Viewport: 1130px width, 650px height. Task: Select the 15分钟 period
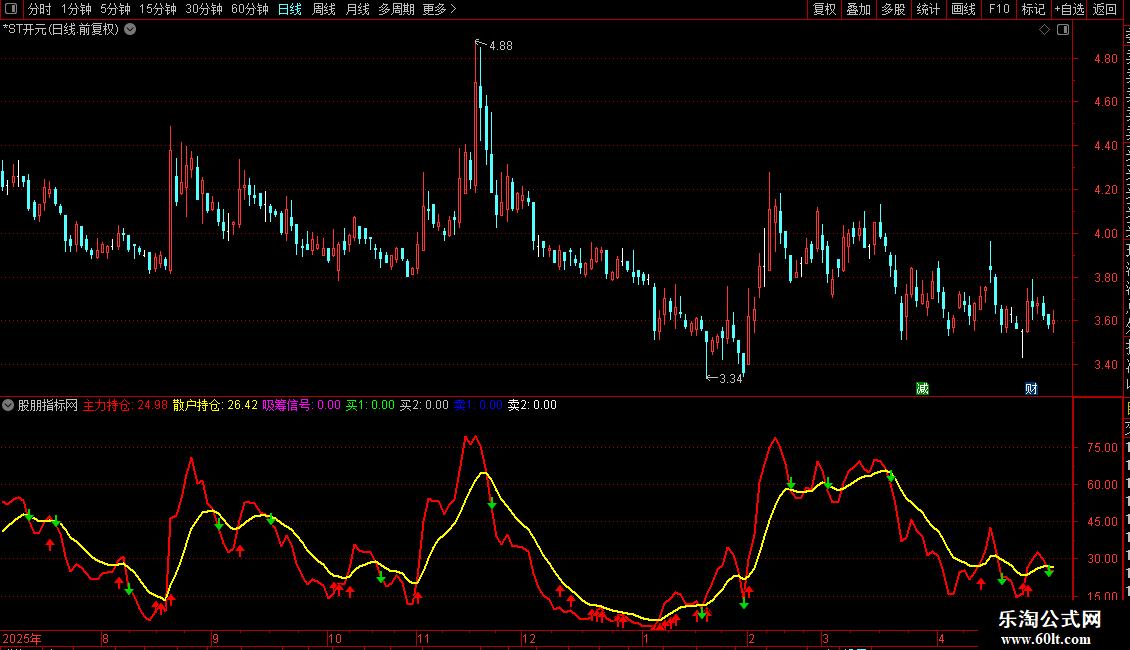[158, 9]
